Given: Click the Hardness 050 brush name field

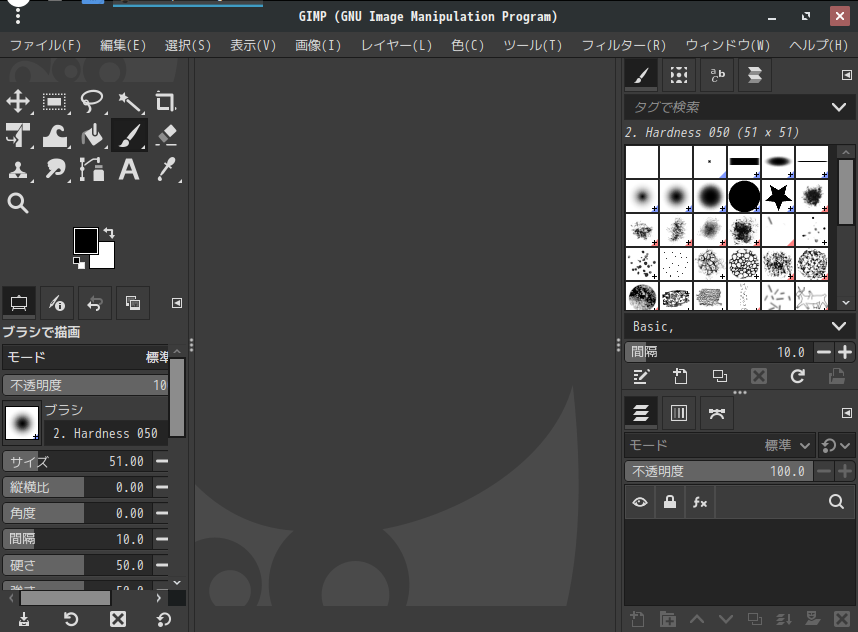Looking at the screenshot, I should click(x=106, y=434).
